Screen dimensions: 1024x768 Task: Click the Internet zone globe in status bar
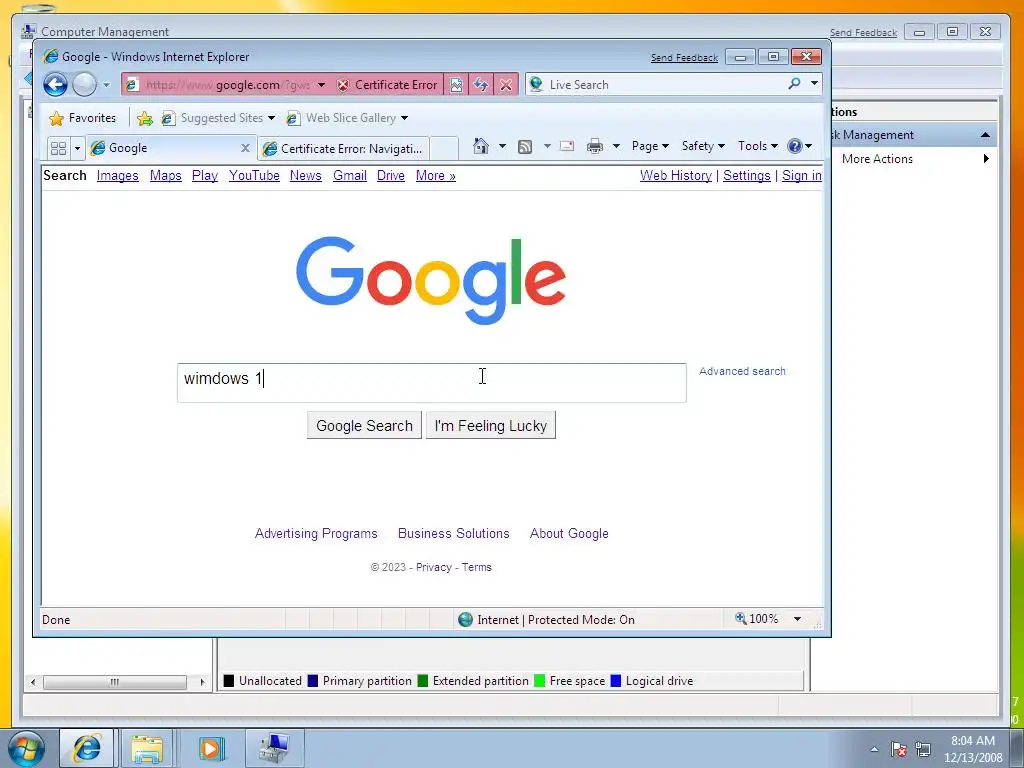[x=465, y=620]
